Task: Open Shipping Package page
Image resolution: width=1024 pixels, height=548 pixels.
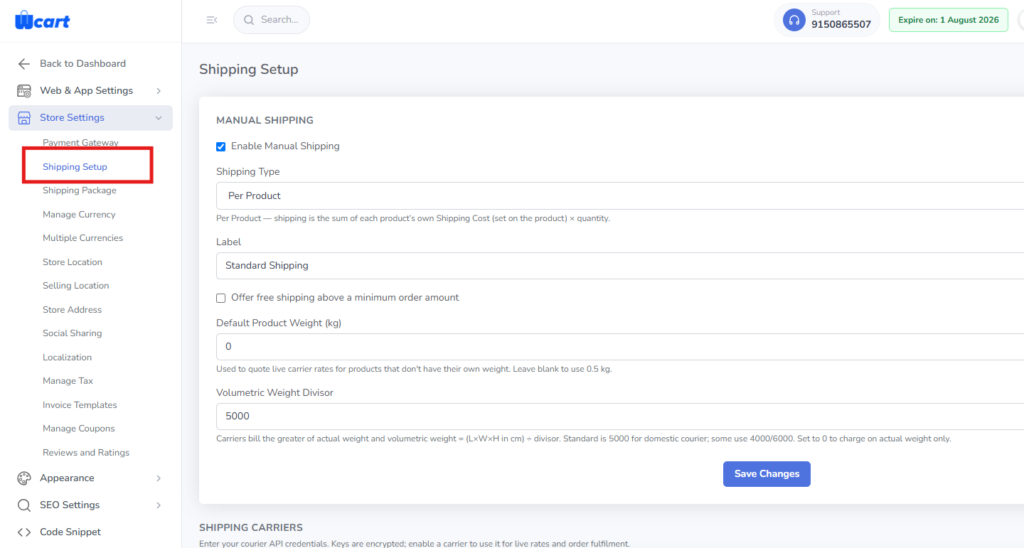Action: pos(79,190)
